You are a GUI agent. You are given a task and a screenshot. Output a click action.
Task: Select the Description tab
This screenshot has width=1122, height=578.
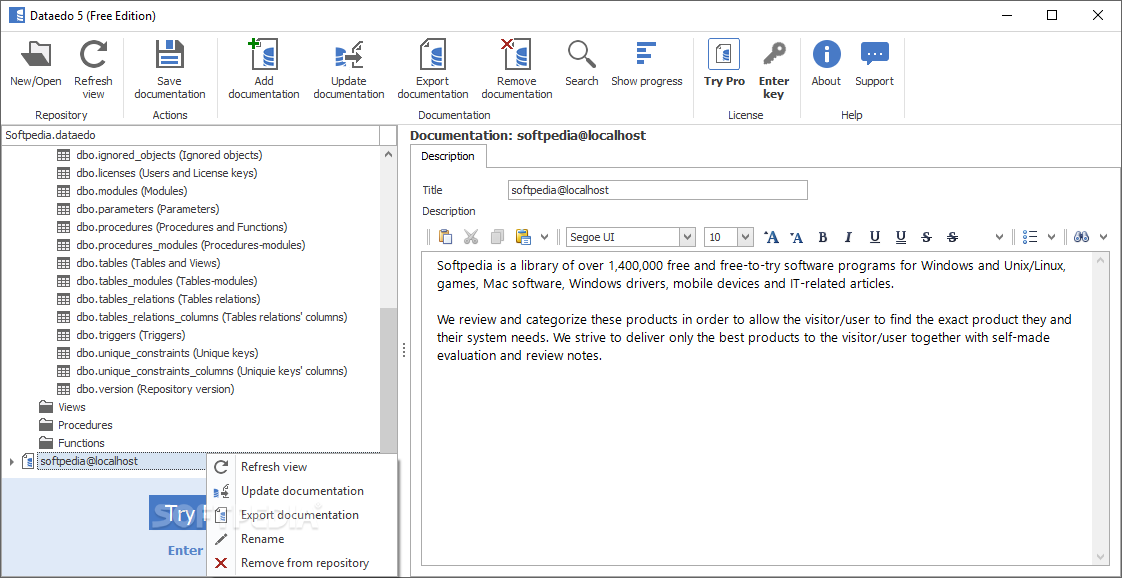(448, 156)
